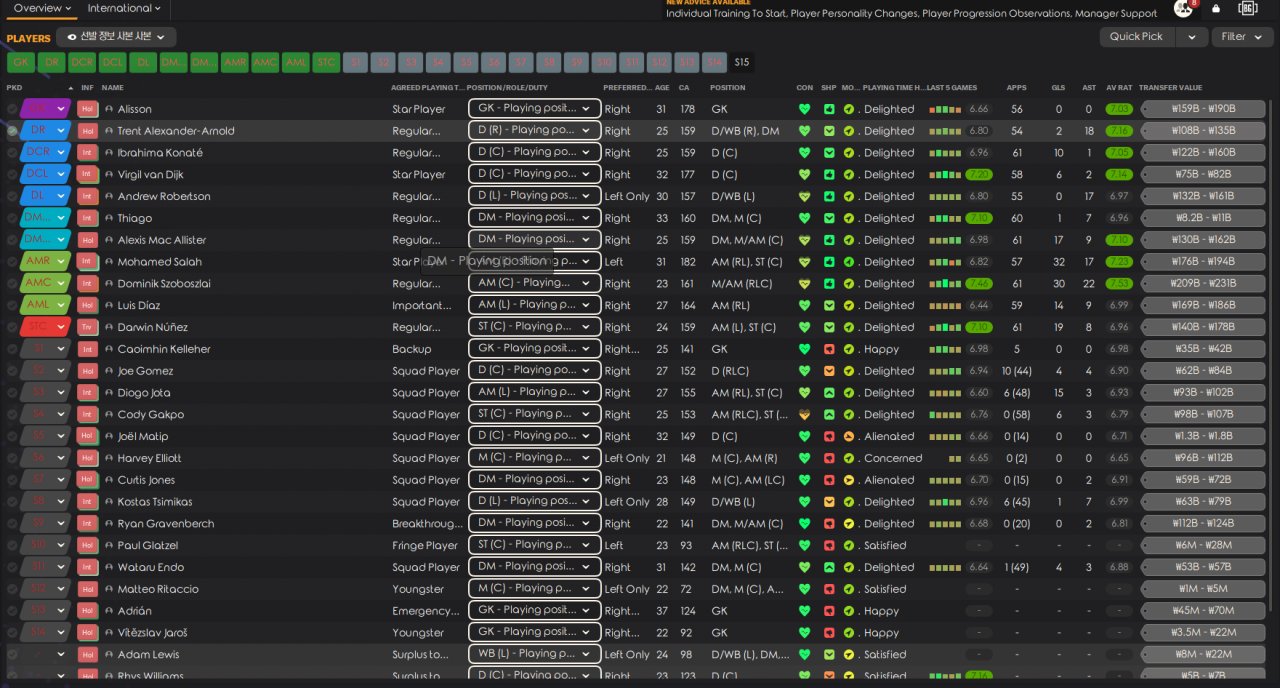Toggle the selection tick for Adam Lewis
Screen dimensions: 1280x688
coord(12,655)
